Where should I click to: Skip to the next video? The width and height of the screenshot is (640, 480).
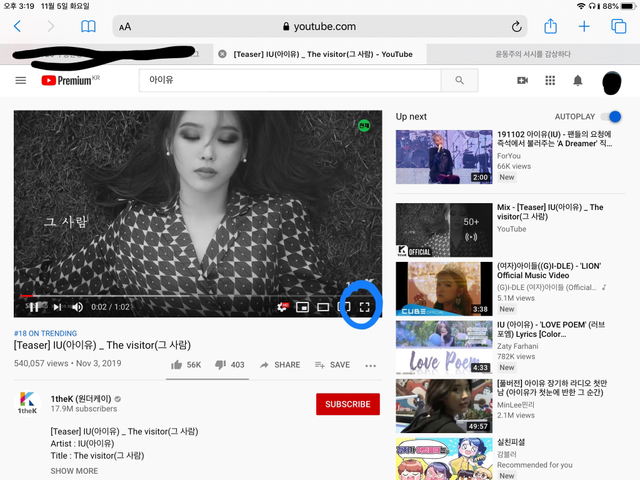click(x=57, y=307)
